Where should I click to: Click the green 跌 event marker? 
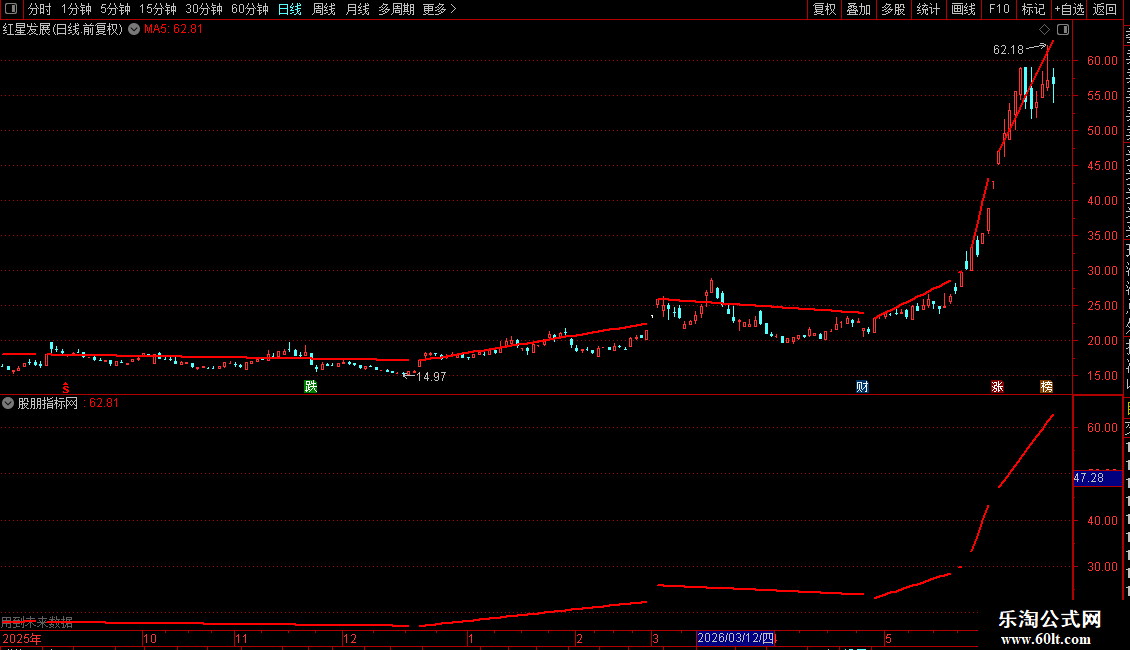311,387
